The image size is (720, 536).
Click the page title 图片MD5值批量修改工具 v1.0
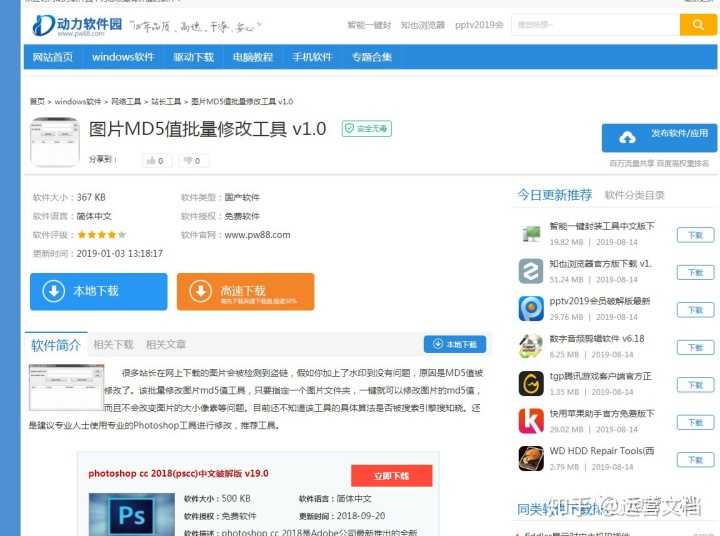(x=208, y=129)
